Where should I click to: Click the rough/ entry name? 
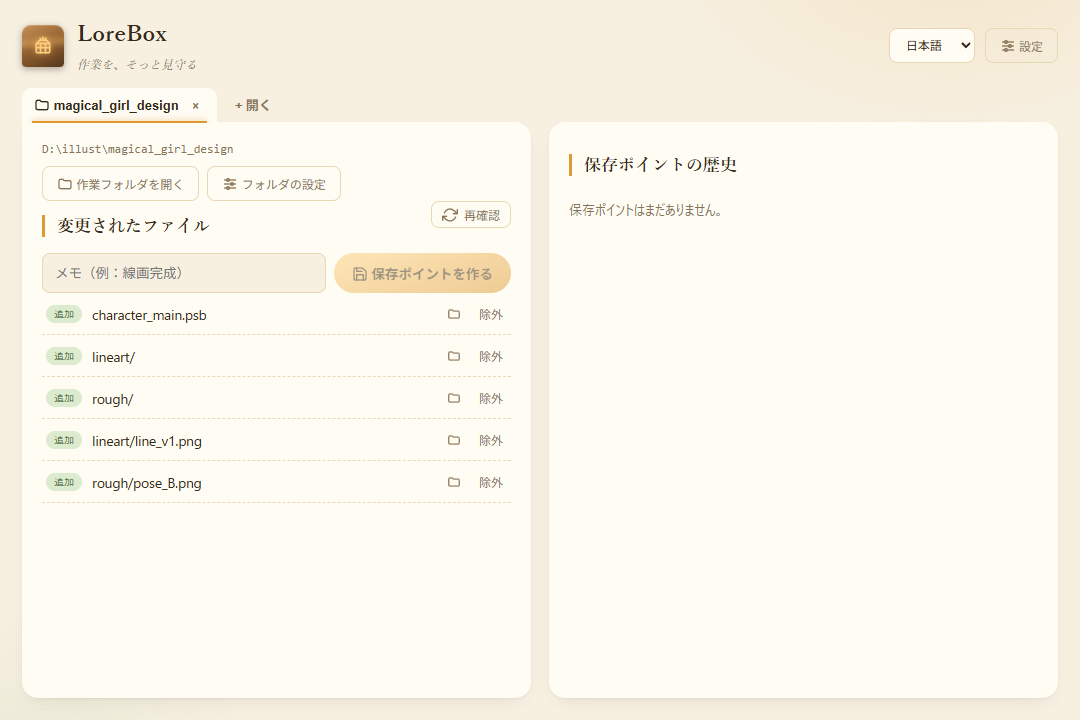tap(112, 399)
